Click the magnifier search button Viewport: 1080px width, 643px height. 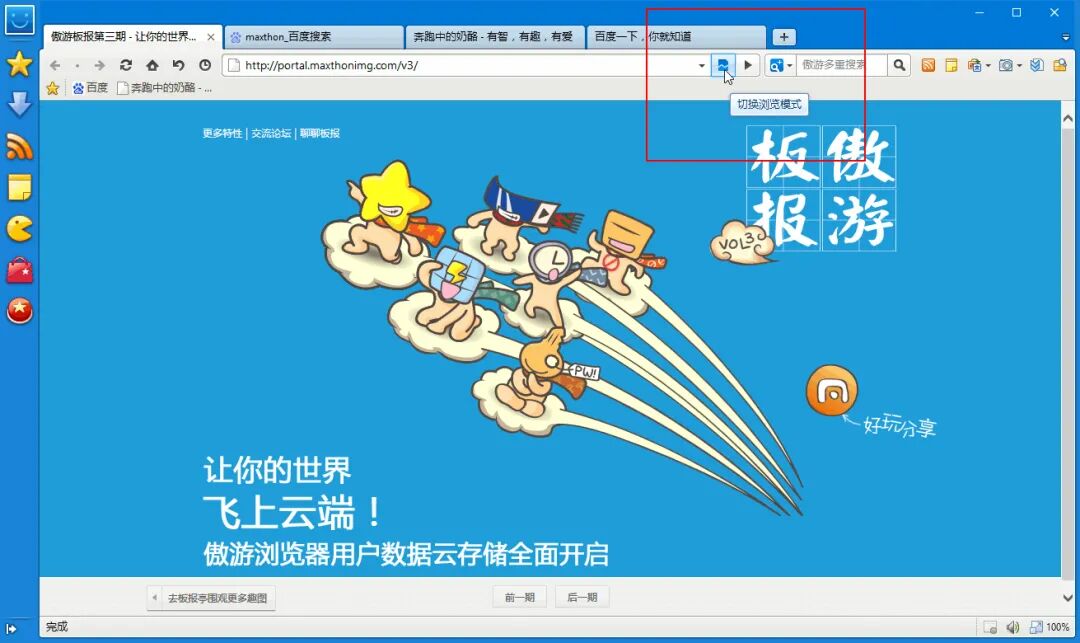[x=899, y=65]
